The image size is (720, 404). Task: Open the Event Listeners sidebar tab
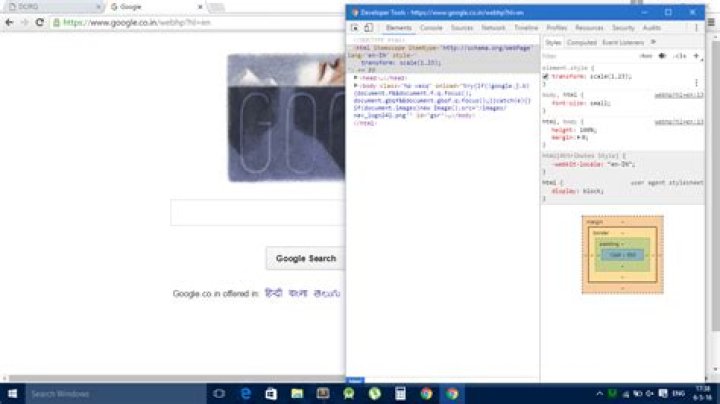tap(623, 42)
